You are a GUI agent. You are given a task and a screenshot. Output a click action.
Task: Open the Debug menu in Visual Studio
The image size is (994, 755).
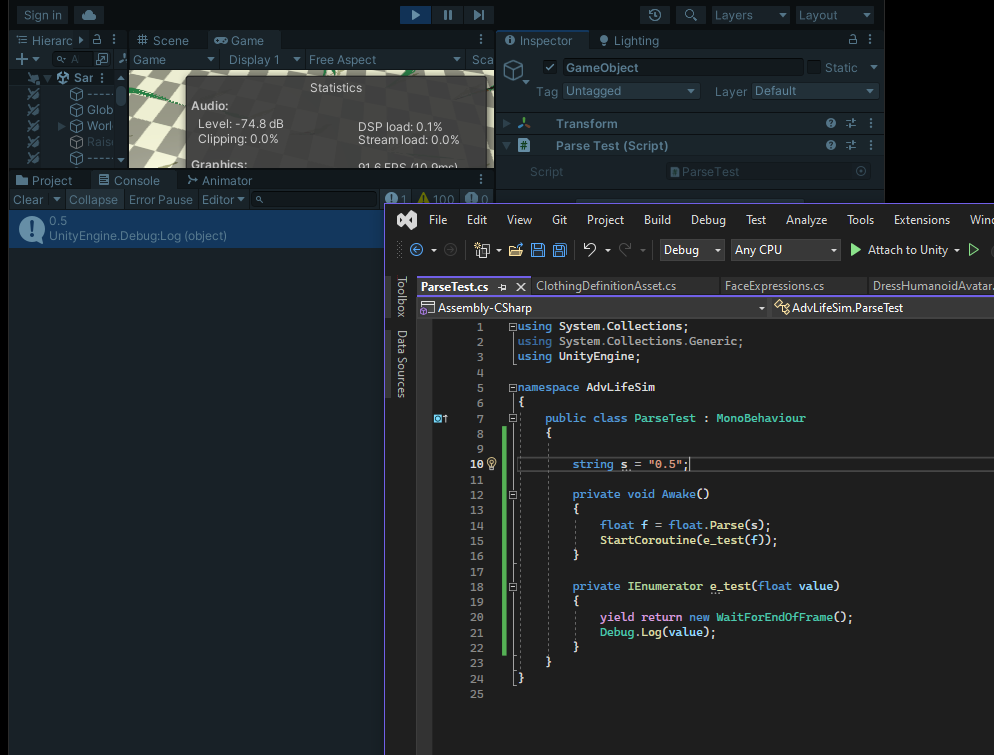click(x=708, y=219)
